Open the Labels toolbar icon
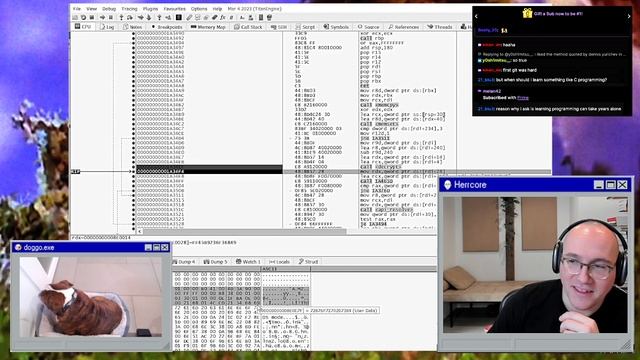The image size is (640, 360). coord(206,18)
